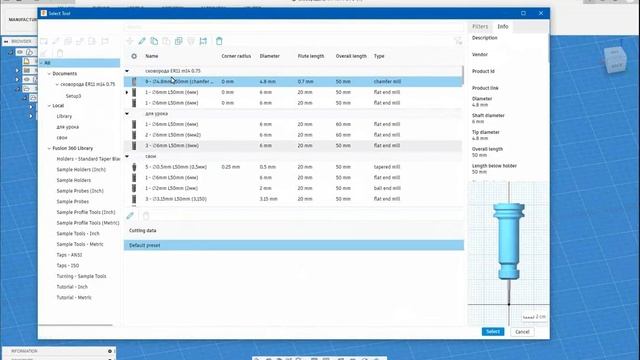Select the Sample Probes library
Viewport: 640px width, 360px height.
[73, 202]
